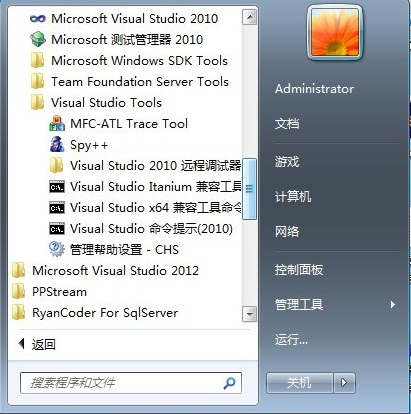Open the Administrator user folder
The image size is (411, 414).
[314, 89]
